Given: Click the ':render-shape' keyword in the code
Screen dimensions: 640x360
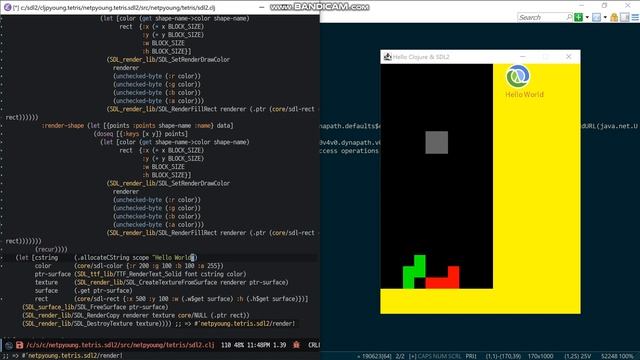Looking at the screenshot, I should (x=62, y=125).
